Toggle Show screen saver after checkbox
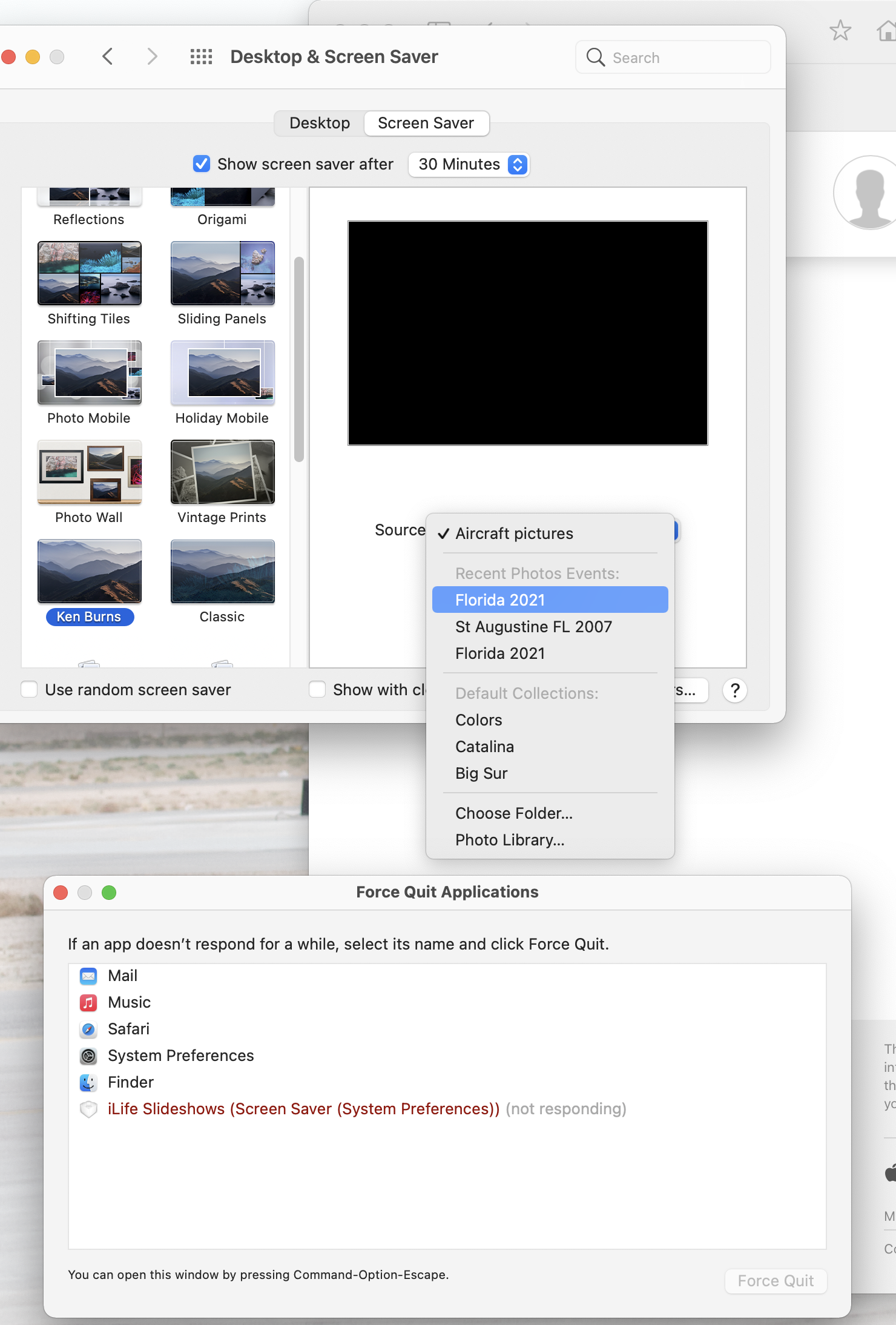896x1325 pixels. pos(202,164)
